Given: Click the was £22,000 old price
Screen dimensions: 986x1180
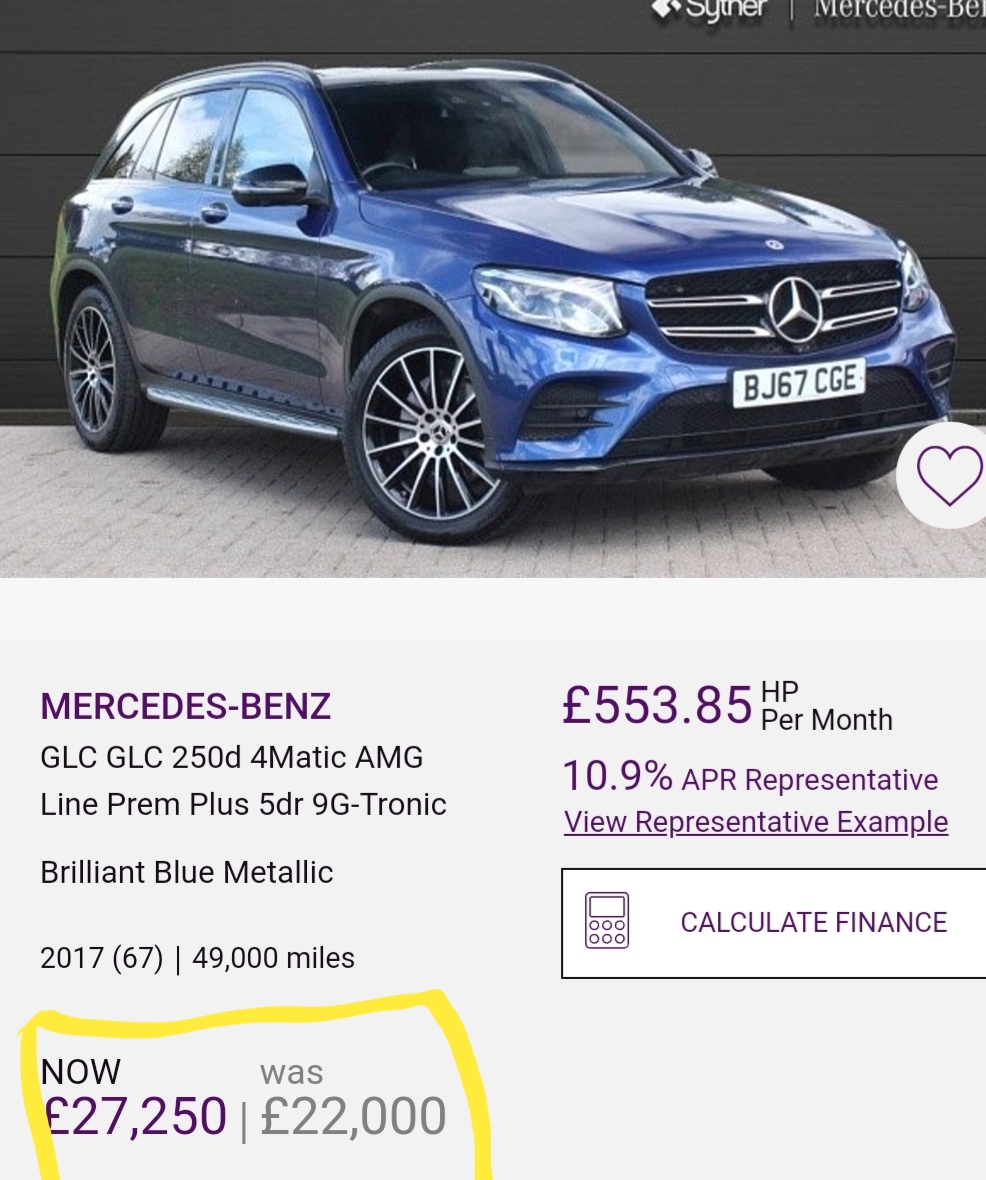Looking at the screenshot, I should tap(353, 1099).
